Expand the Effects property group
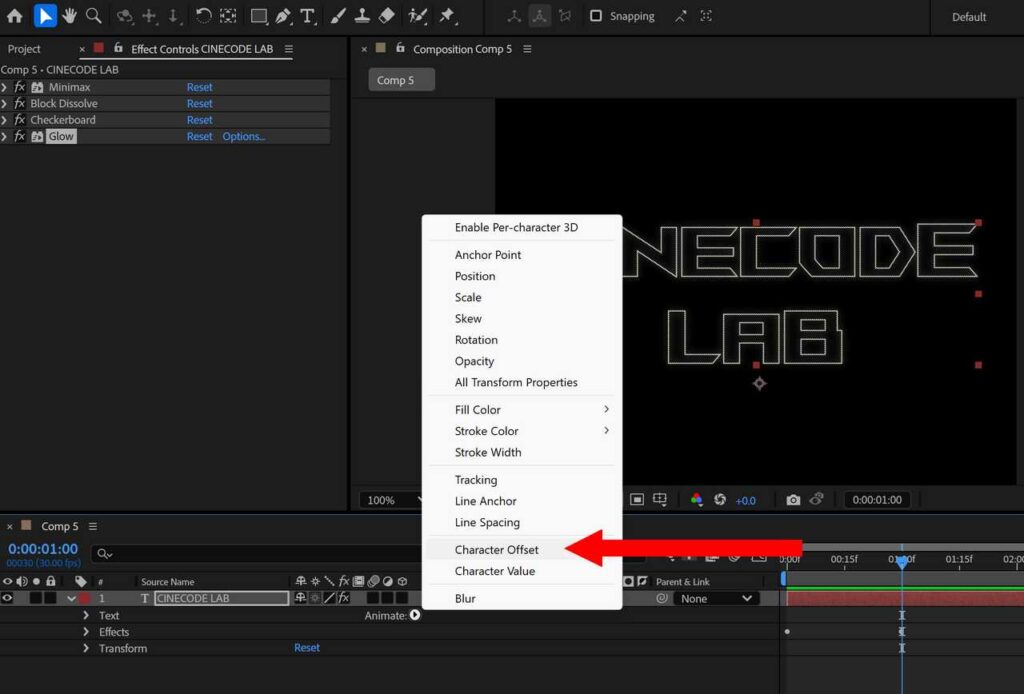Viewport: 1024px width, 694px height. pos(86,631)
